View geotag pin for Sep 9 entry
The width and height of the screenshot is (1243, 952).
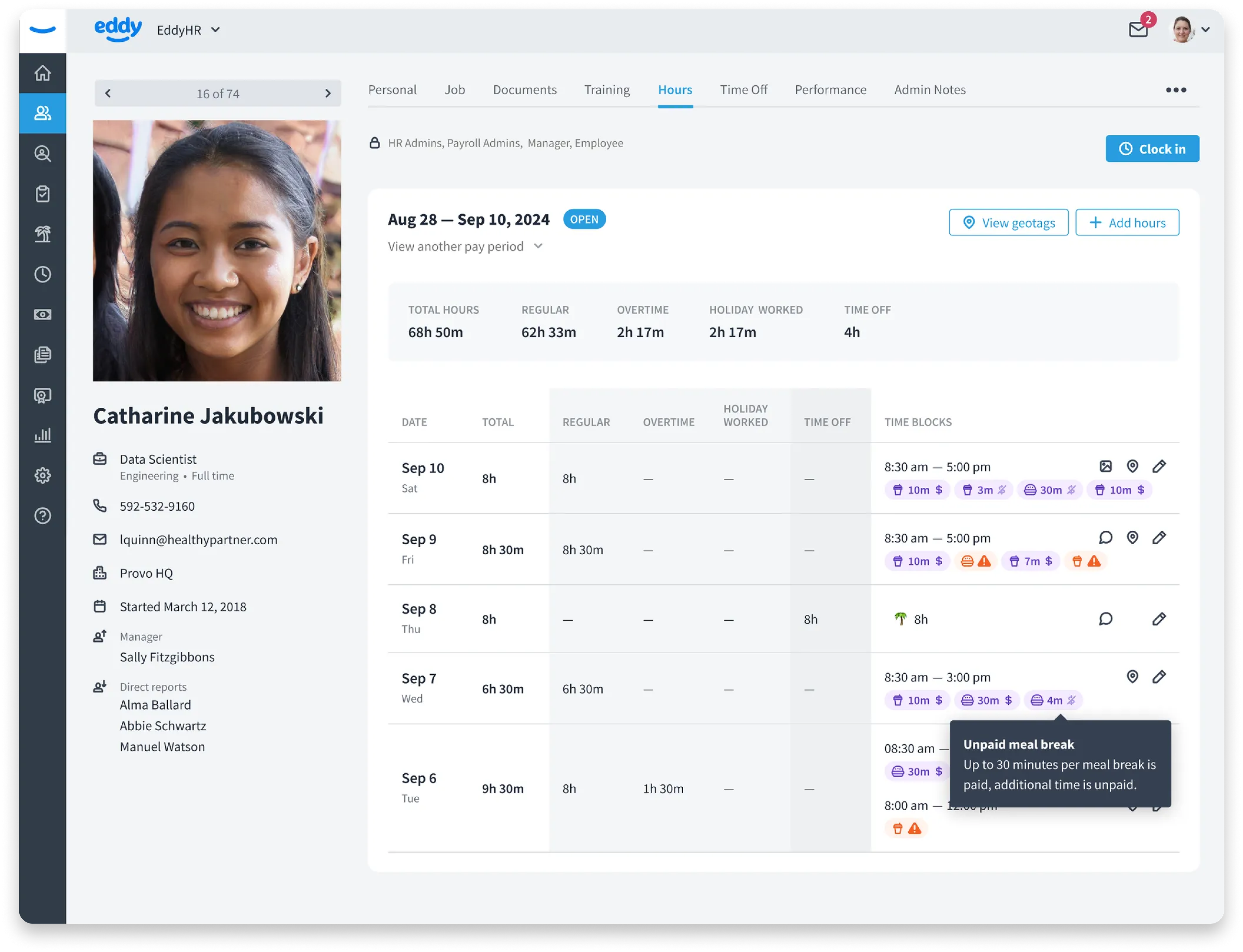pos(1133,537)
